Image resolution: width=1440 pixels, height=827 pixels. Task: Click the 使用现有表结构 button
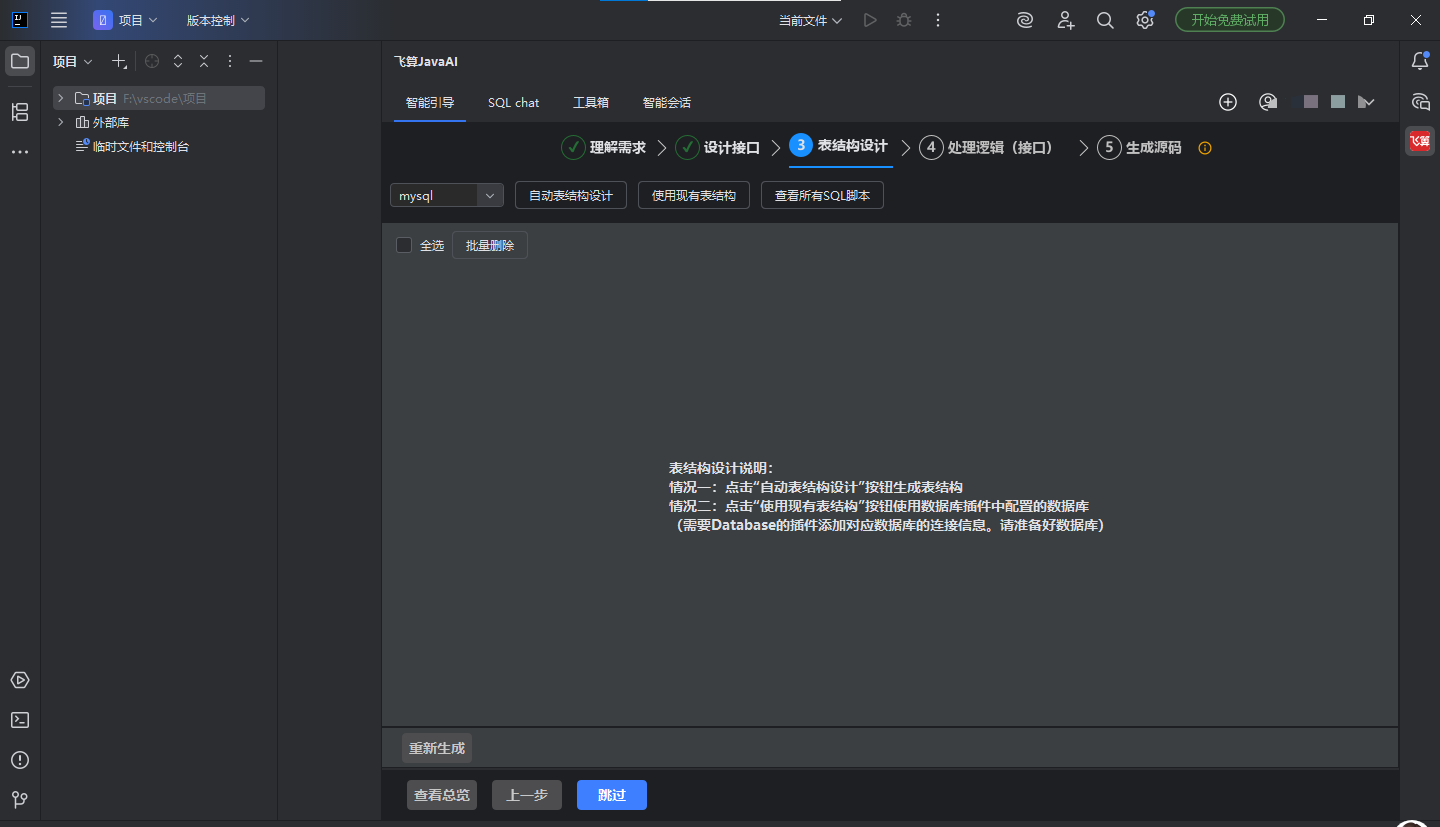(694, 196)
